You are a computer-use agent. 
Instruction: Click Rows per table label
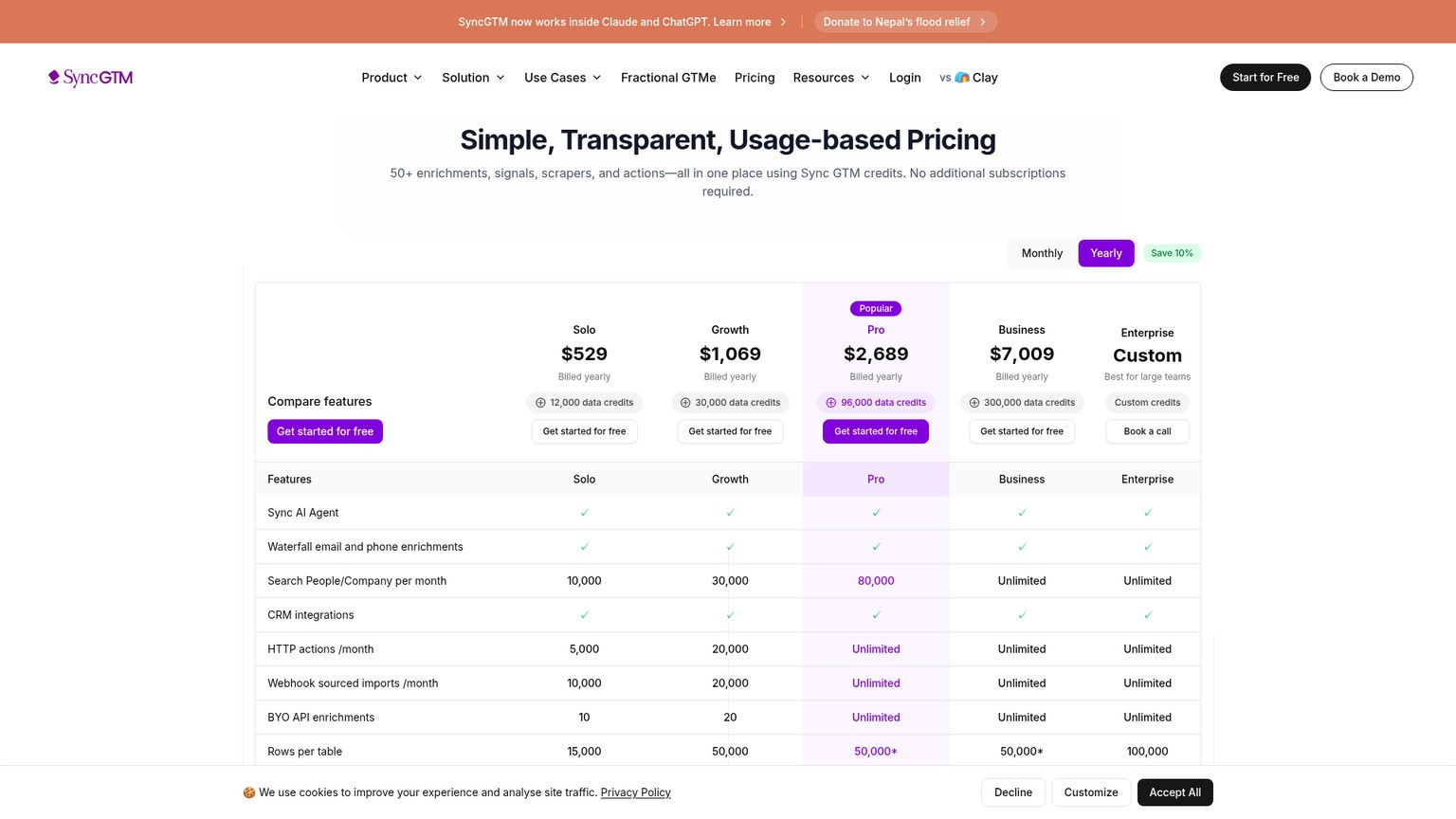point(304,752)
